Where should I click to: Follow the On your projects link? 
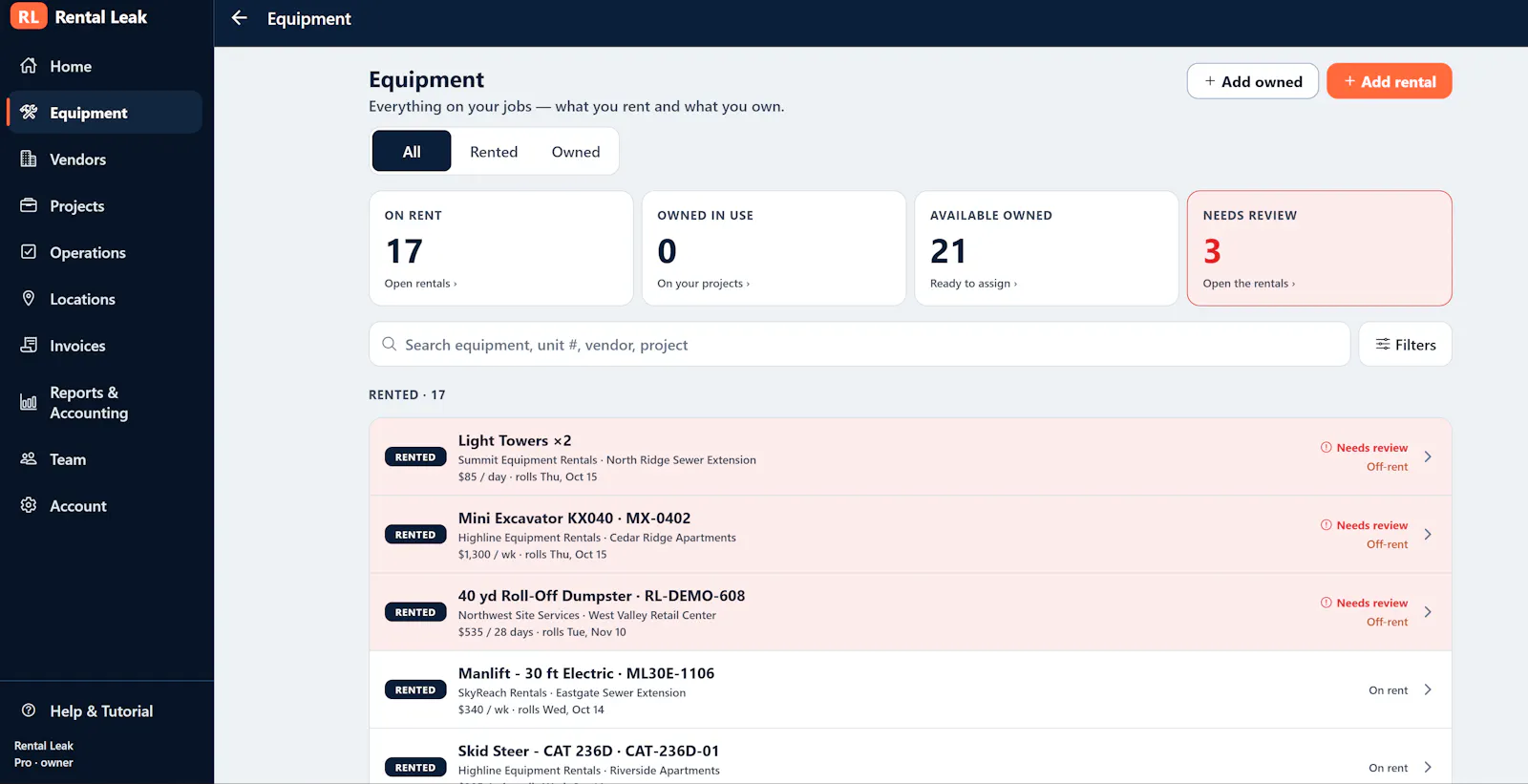704,284
